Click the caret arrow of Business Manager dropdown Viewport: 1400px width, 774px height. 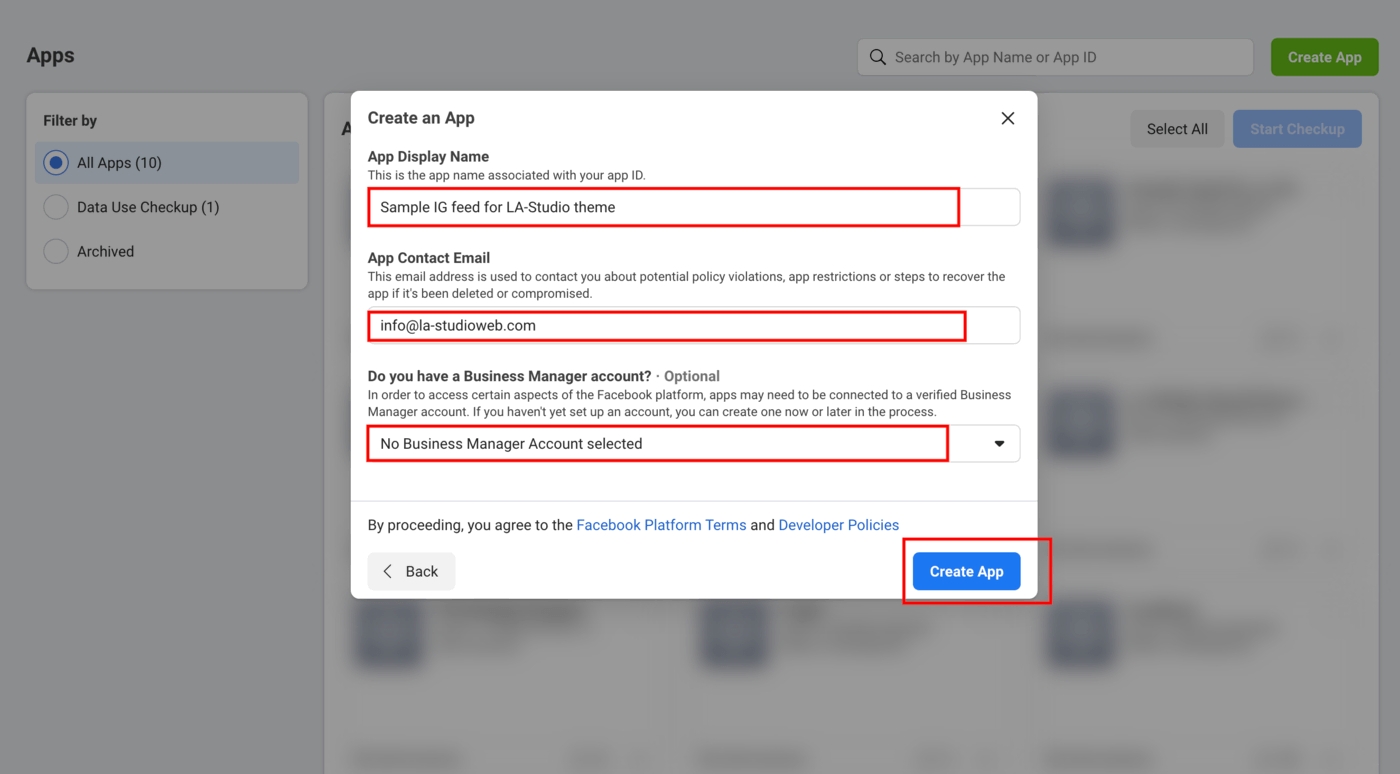click(x=998, y=444)
